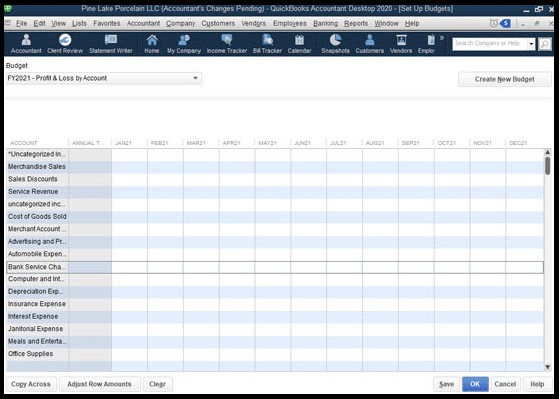Select the Janitorial Expense account row
The height and width of the screenshot is (399, 560).
(x=275, y=329)
